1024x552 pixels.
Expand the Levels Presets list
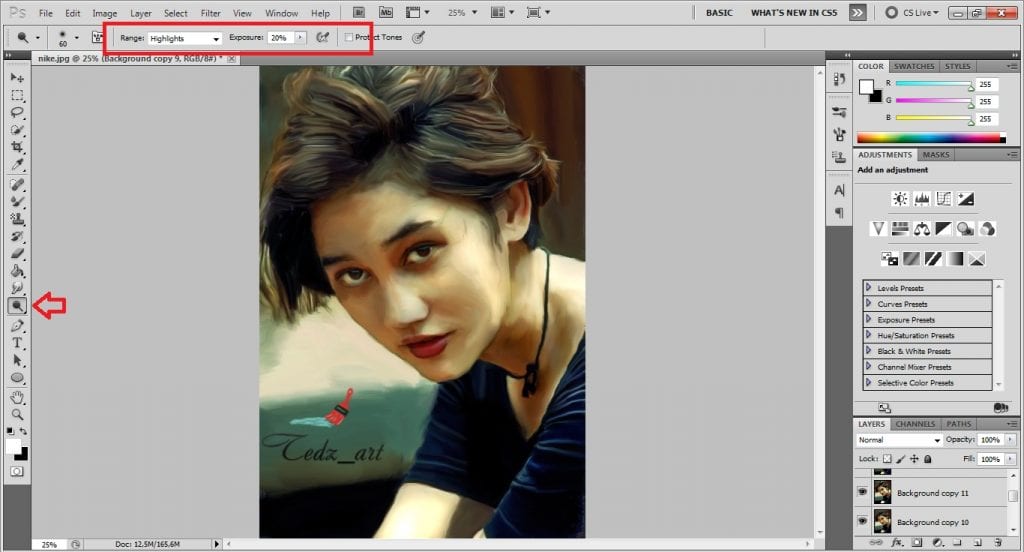point(869,288)
